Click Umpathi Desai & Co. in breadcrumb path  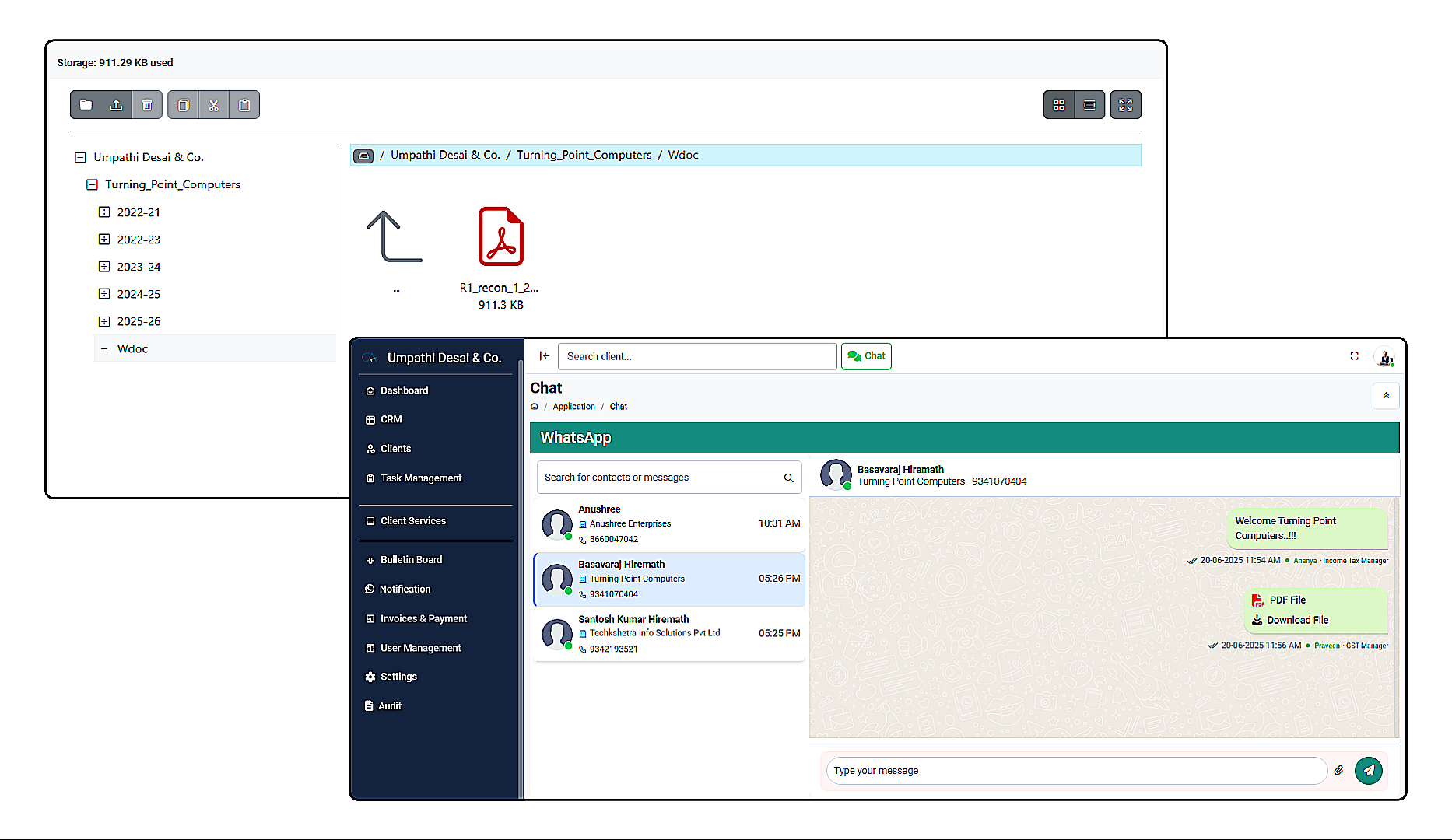(x=445, y=155)
